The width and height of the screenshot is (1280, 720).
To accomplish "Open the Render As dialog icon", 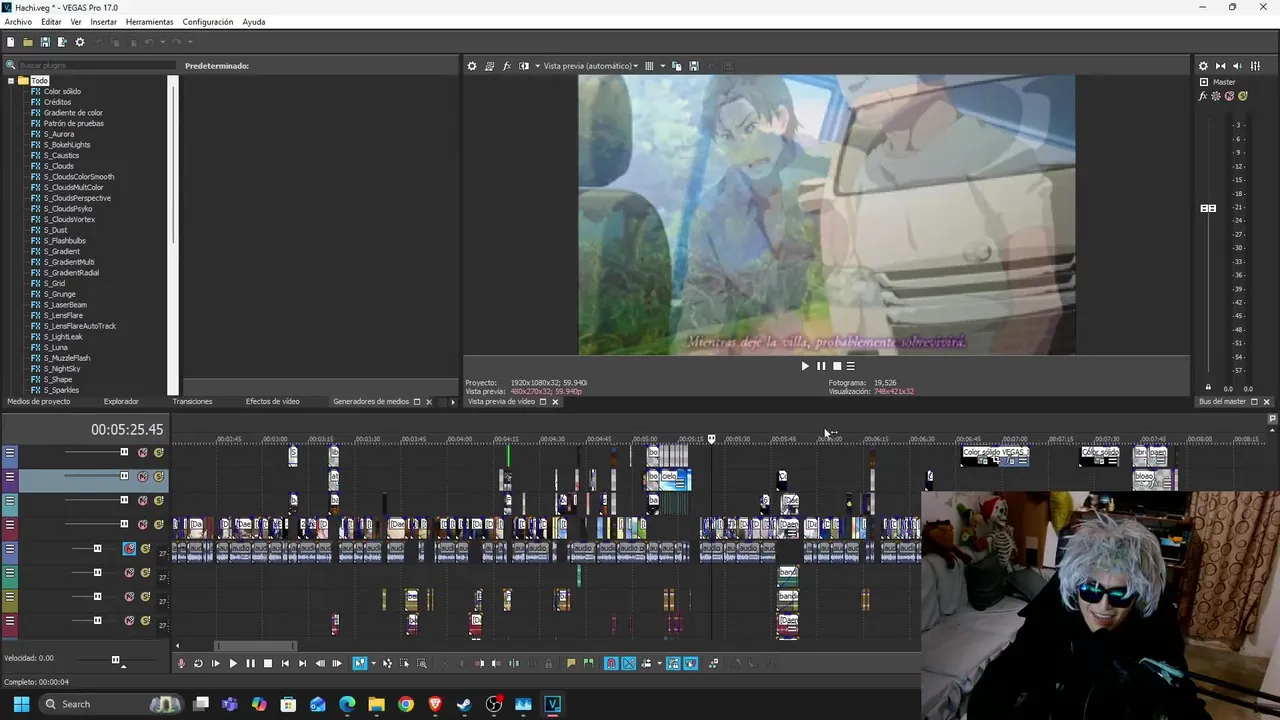I will click(62, 42).
